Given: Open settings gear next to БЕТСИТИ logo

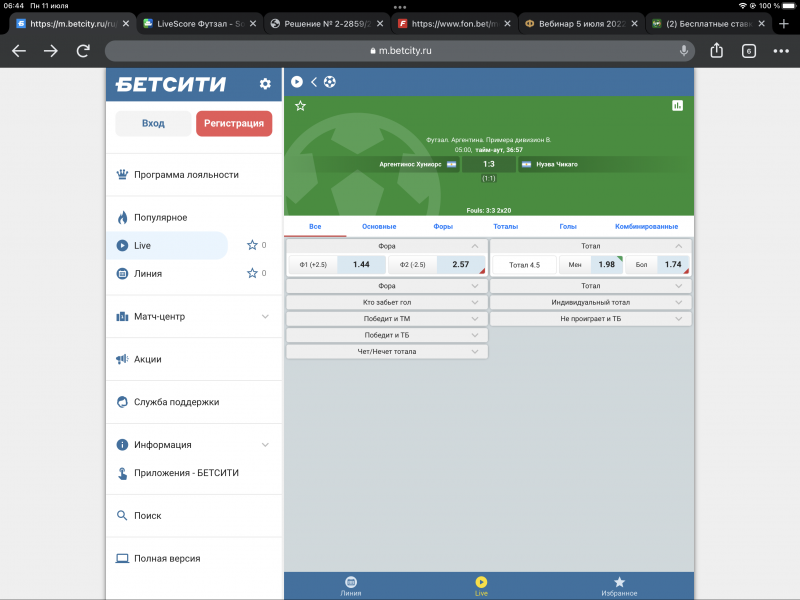Looking at the screenshot, I should point(265,84).
